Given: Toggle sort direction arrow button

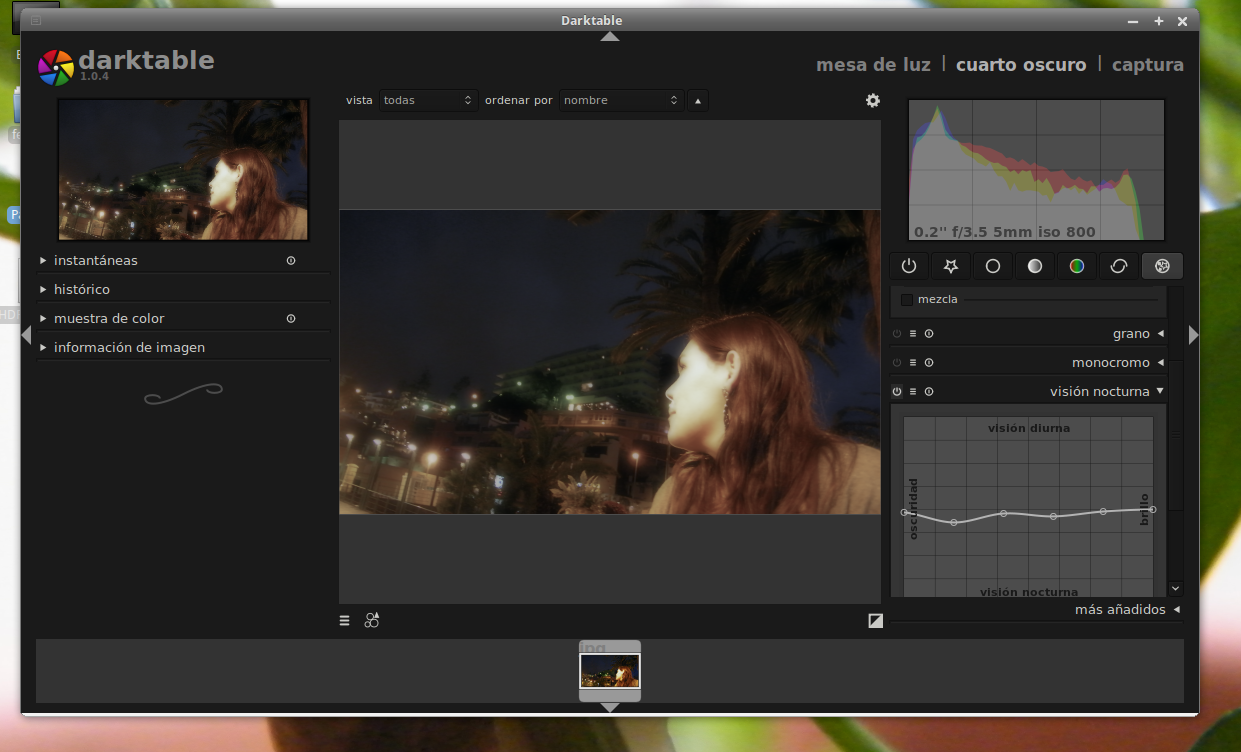Looking at the screenshot, I should (x=698, y=100).
